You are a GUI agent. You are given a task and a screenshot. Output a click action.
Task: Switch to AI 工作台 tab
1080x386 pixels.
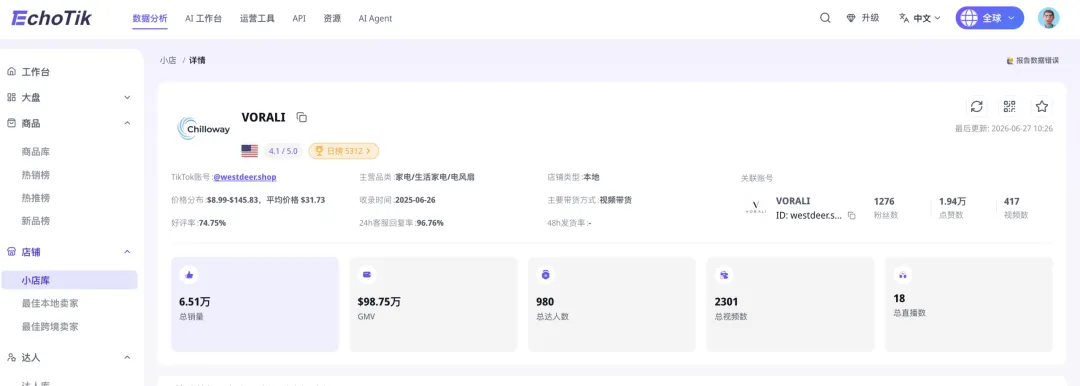[203, 19]
